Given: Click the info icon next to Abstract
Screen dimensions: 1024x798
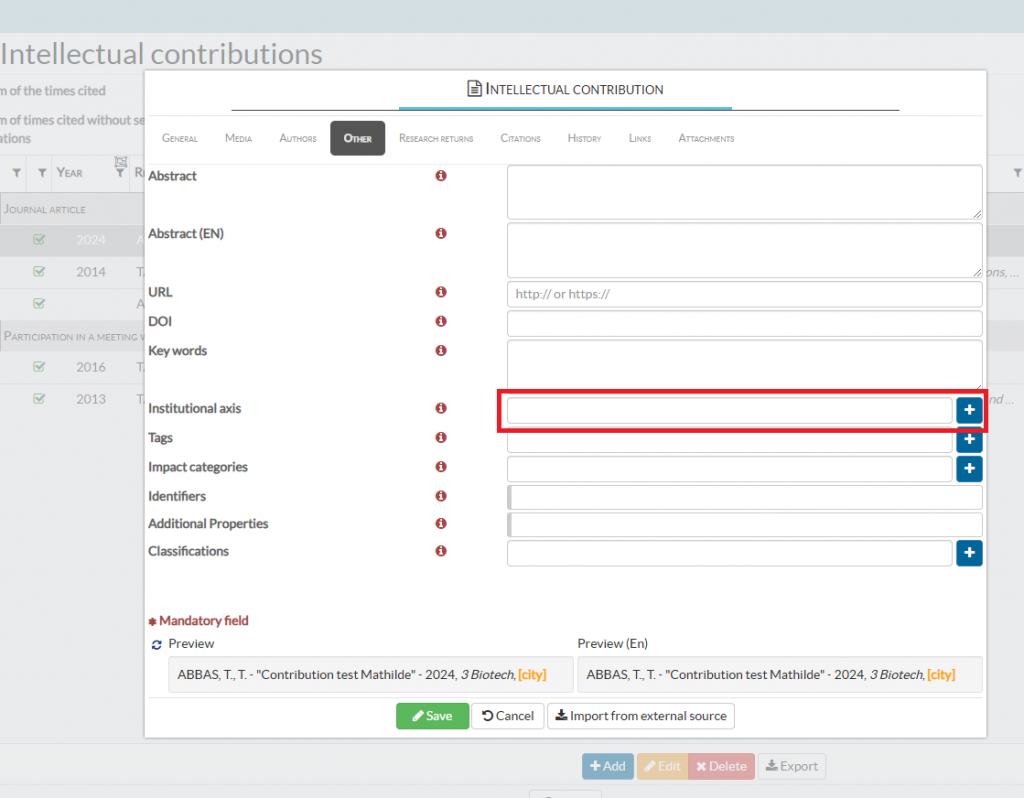Looking at the screenshot, I should (440, 176).
